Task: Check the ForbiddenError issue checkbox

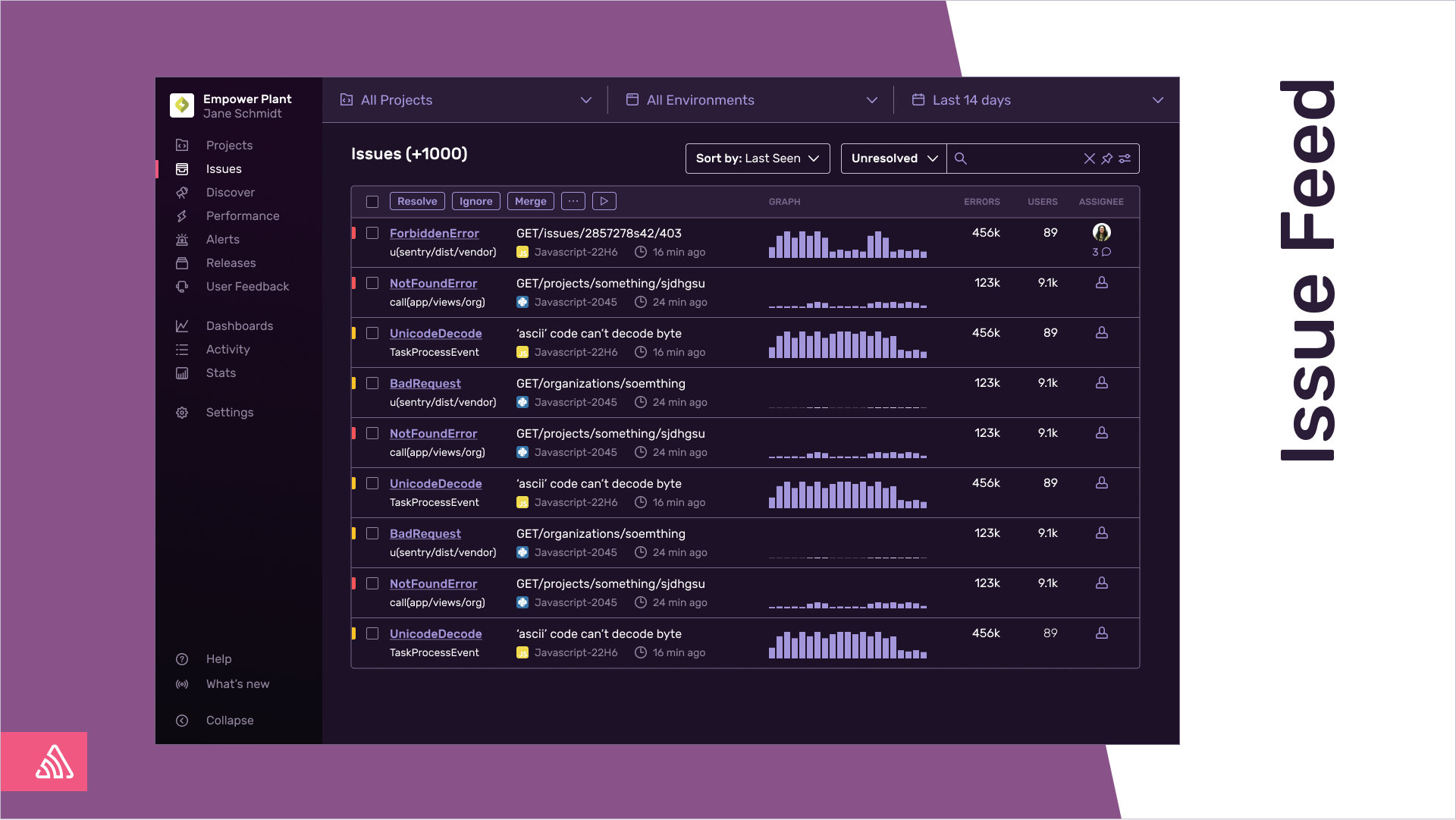Action: click(372, 233)
